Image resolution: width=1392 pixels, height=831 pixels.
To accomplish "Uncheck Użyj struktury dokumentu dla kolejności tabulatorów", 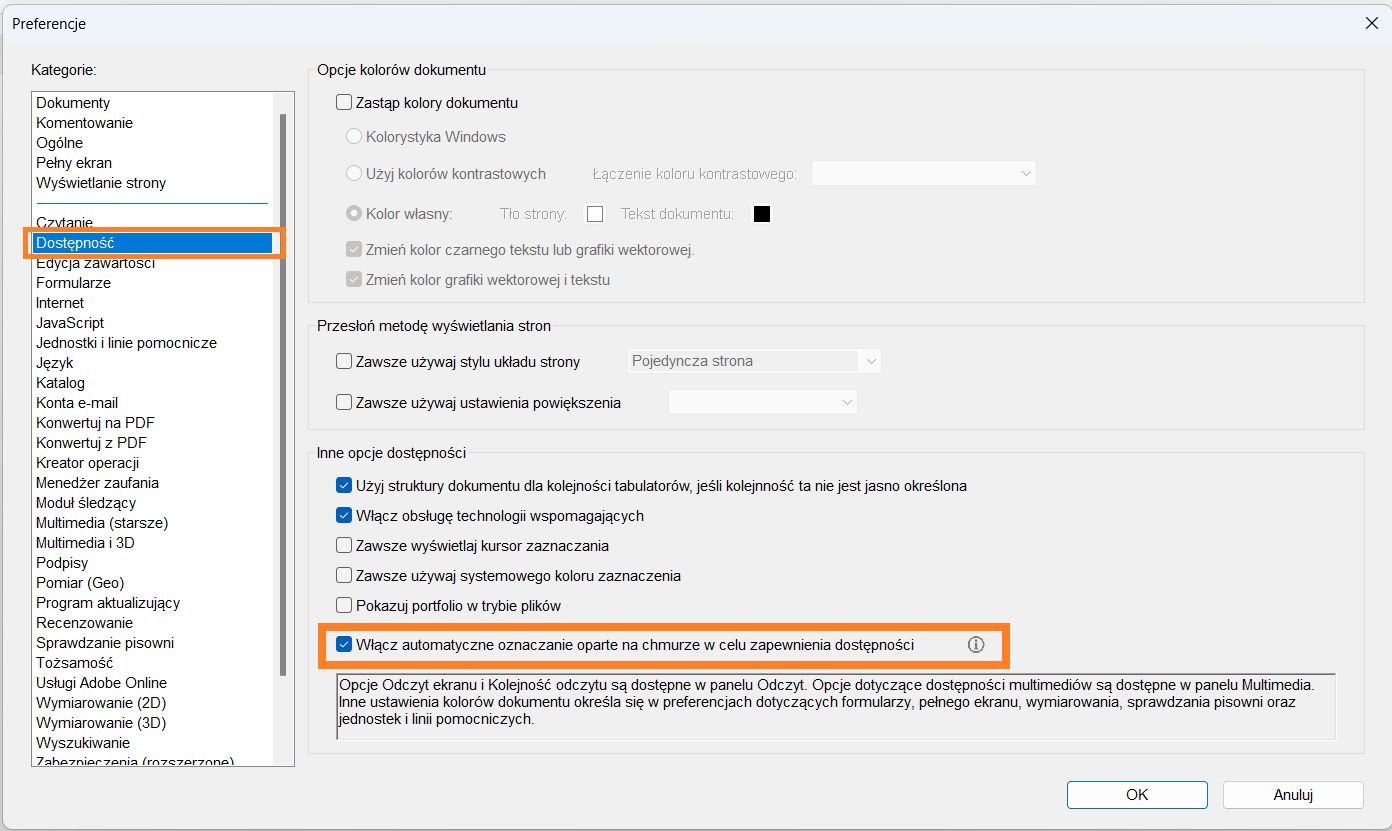I will coord(345,486).
